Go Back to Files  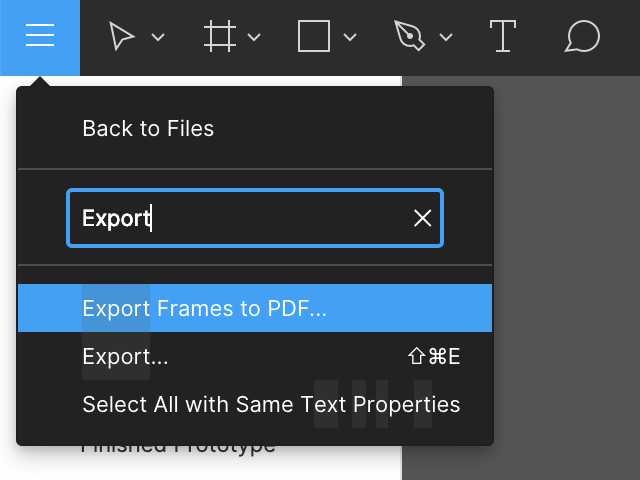[148, 128]
